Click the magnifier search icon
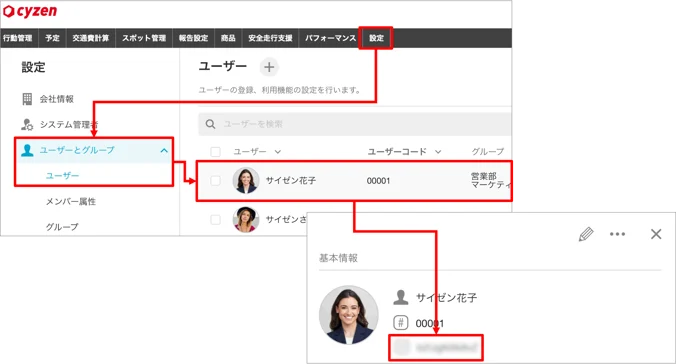 [x=210, y=124]
